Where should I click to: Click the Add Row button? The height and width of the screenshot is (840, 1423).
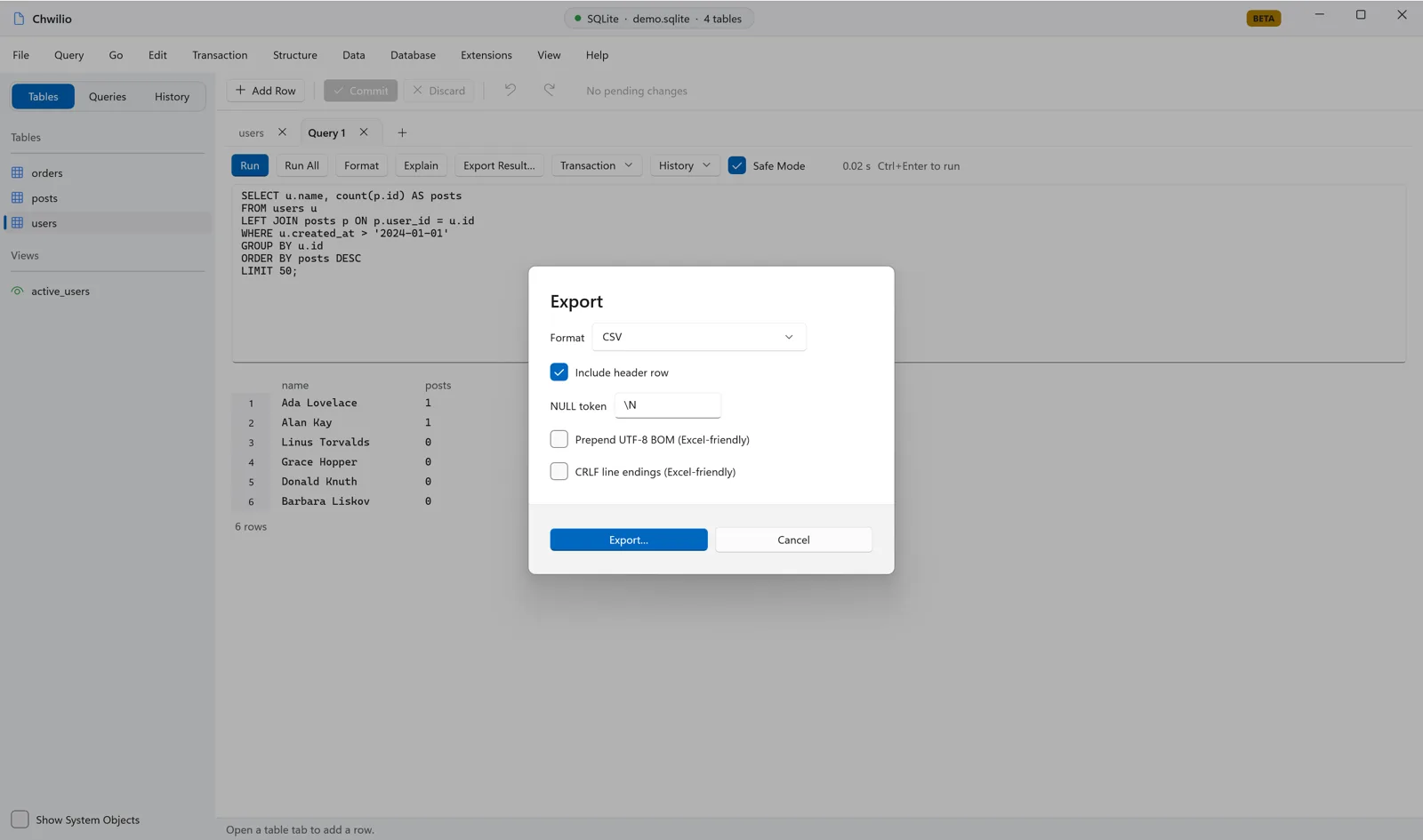pyautogui.click(x=266, y=91)
